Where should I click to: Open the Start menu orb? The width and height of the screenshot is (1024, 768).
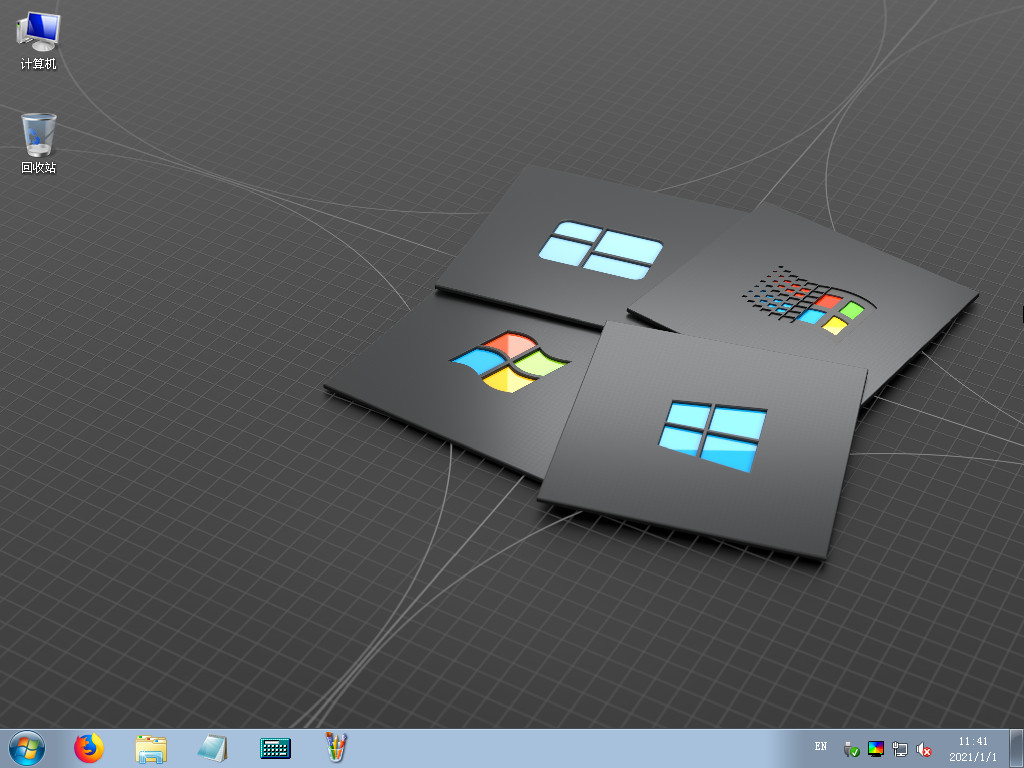click(27, 747)
